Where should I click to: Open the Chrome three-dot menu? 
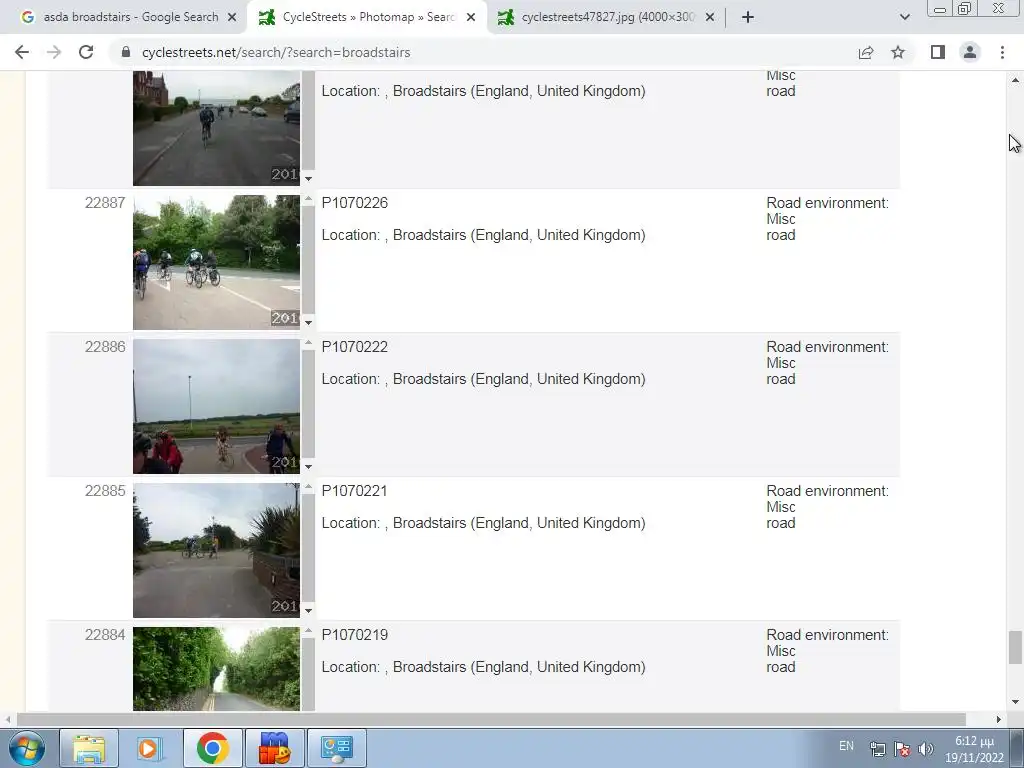pyautogui.click(x=1002, y=52)
